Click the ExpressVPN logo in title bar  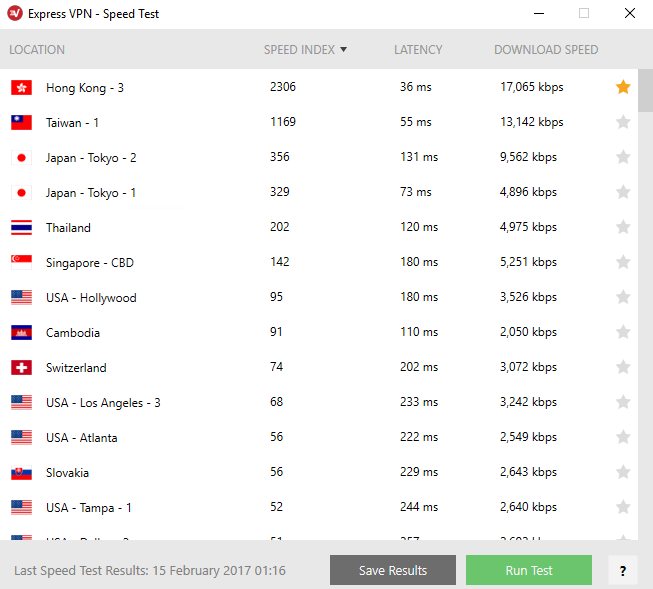coord(15,13)
